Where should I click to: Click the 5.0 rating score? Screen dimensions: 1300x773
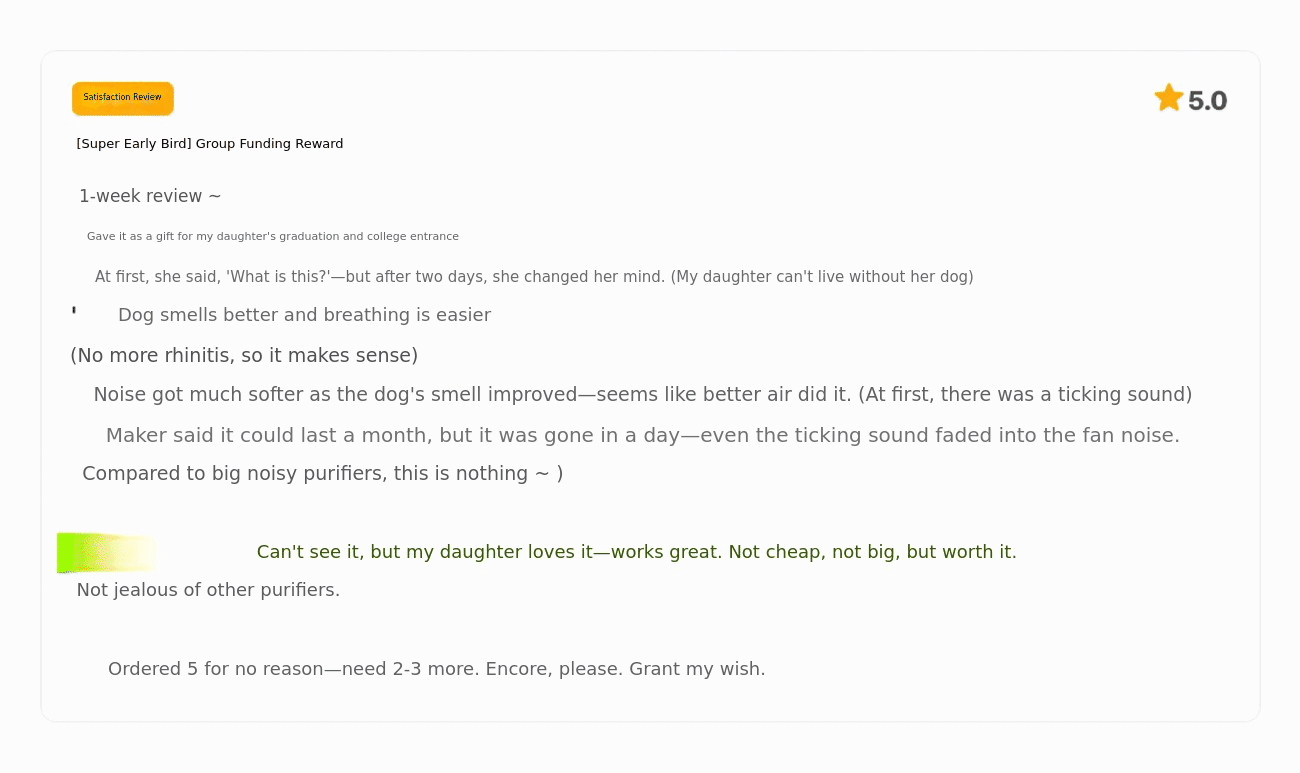click(1207, 101)
